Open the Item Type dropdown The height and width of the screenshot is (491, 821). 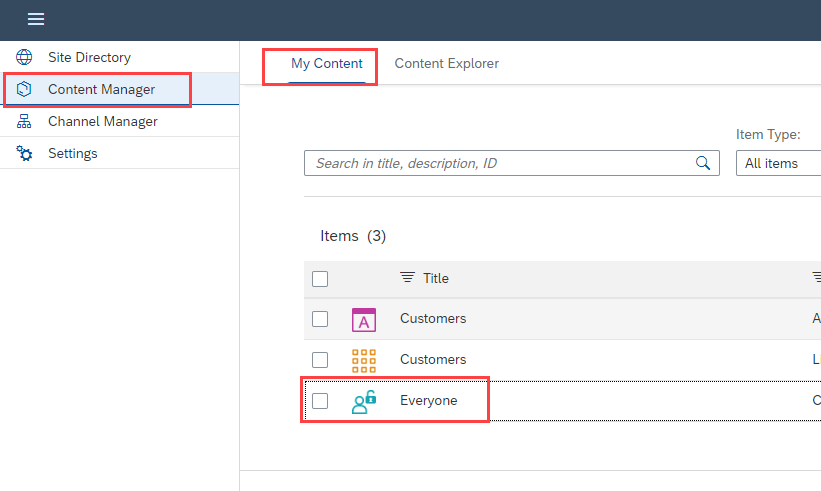point(779,163)
